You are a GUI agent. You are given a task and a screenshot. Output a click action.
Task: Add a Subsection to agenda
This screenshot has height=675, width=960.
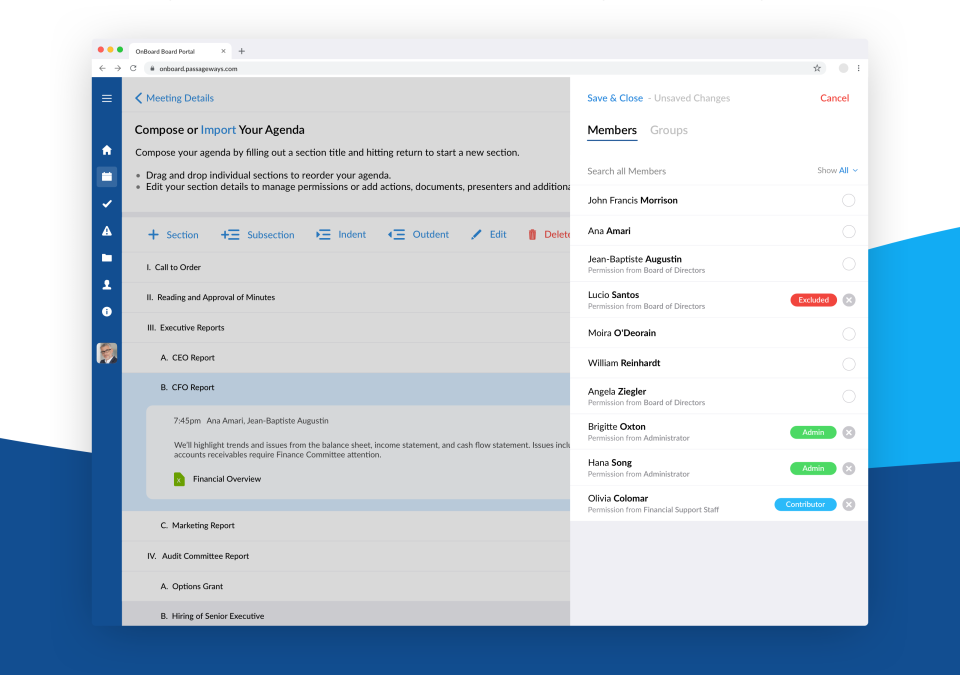(258, 235)
